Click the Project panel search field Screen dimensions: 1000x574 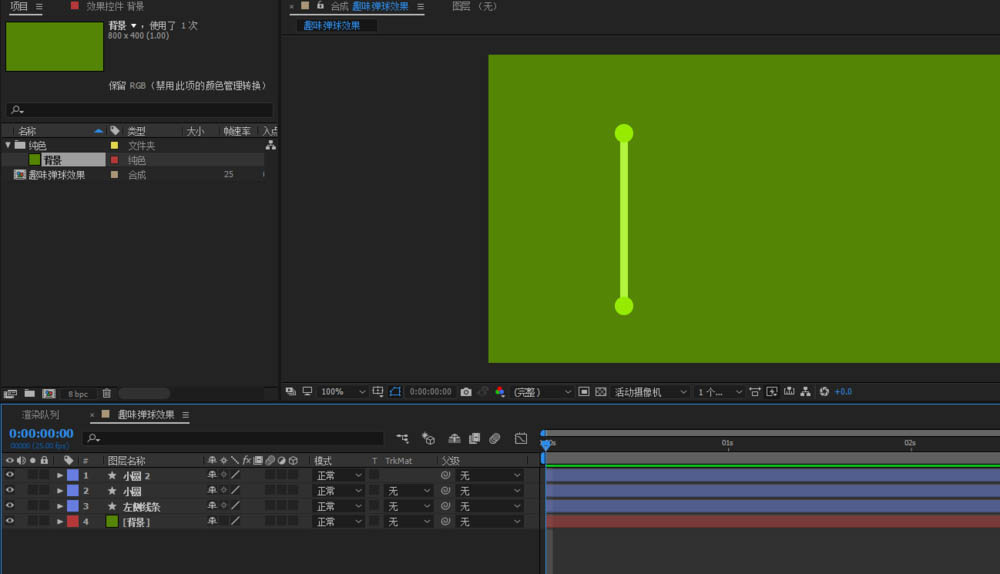point(140,110)
